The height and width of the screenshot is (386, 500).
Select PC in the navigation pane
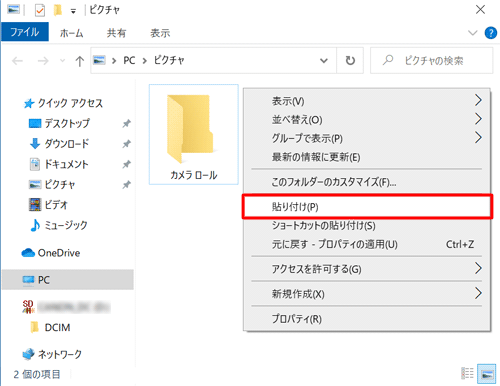tap(68, 280)
